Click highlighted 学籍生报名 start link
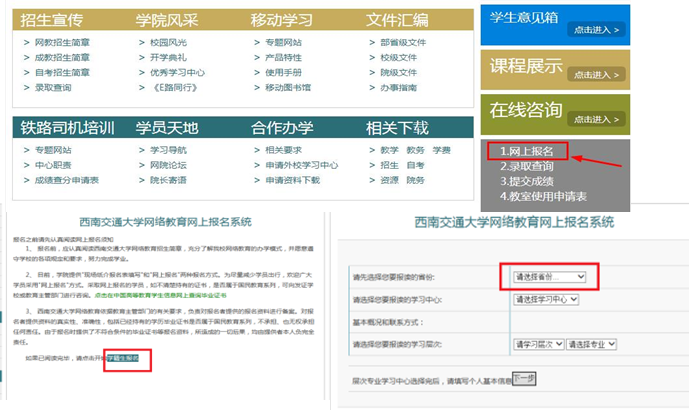The image size is (690, 412). [123, 358]
